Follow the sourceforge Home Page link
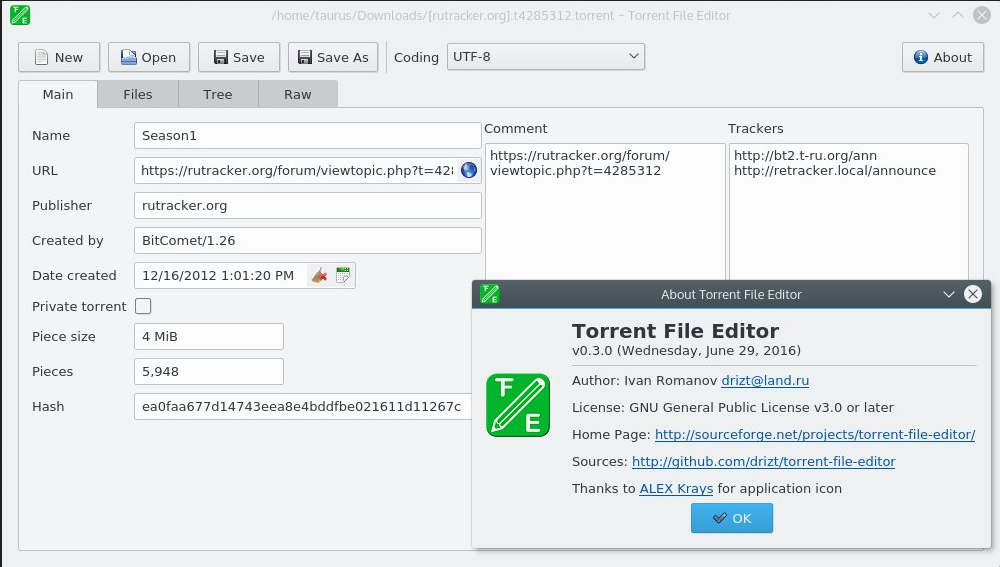This screenshot has height=567, width=1000. [815, 434]
